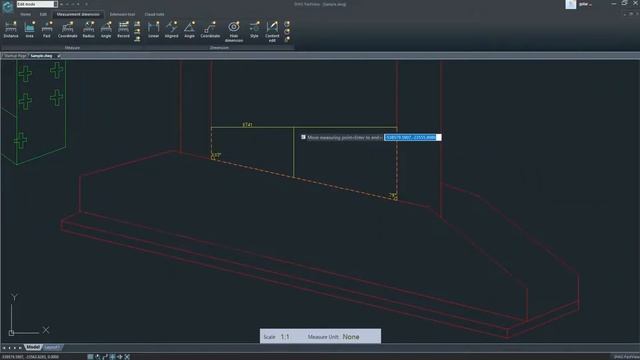
Task: Click the coordinate readout in the status bar
Action: click(31, 357)
